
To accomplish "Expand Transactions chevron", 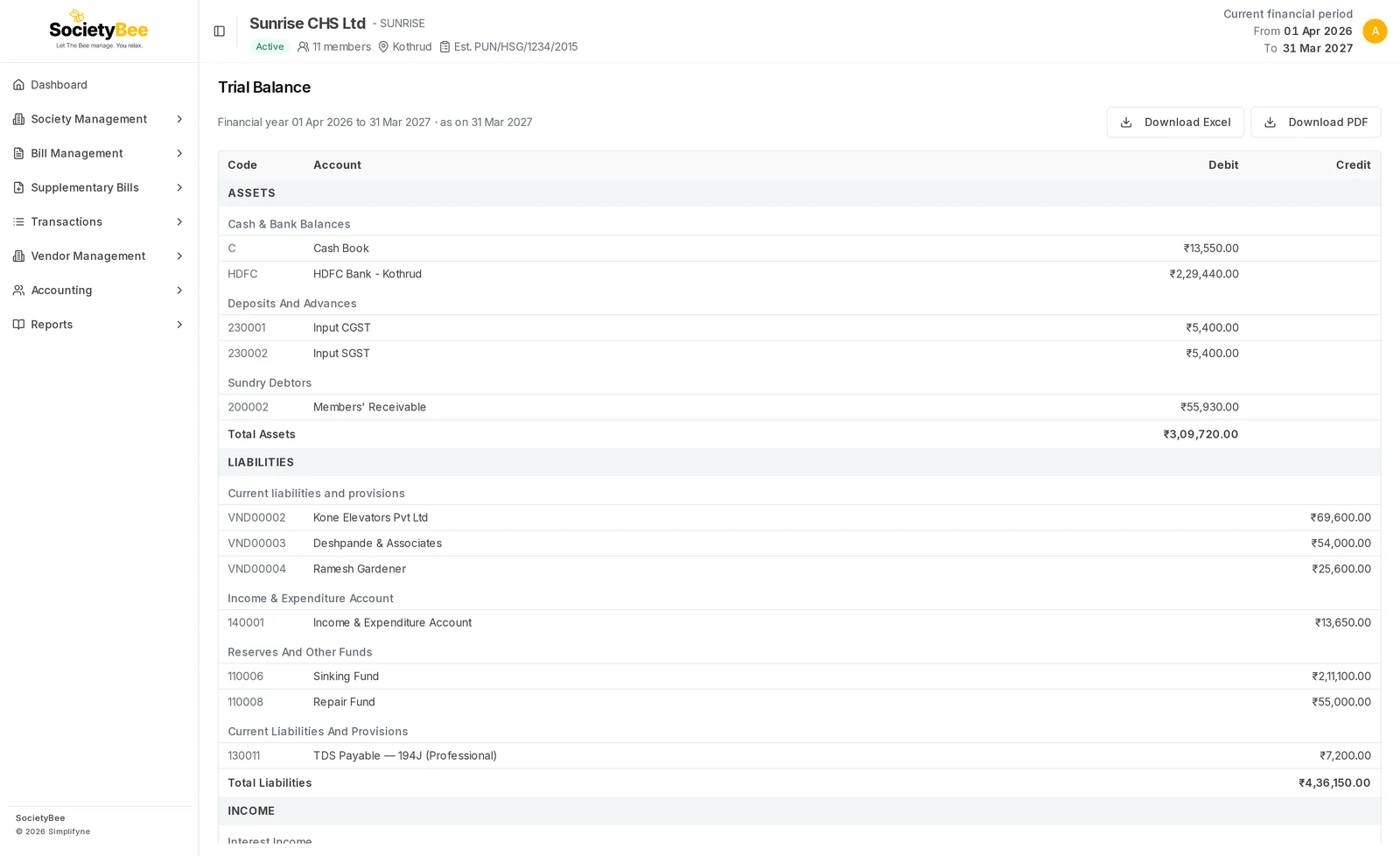I will (179, 221).
